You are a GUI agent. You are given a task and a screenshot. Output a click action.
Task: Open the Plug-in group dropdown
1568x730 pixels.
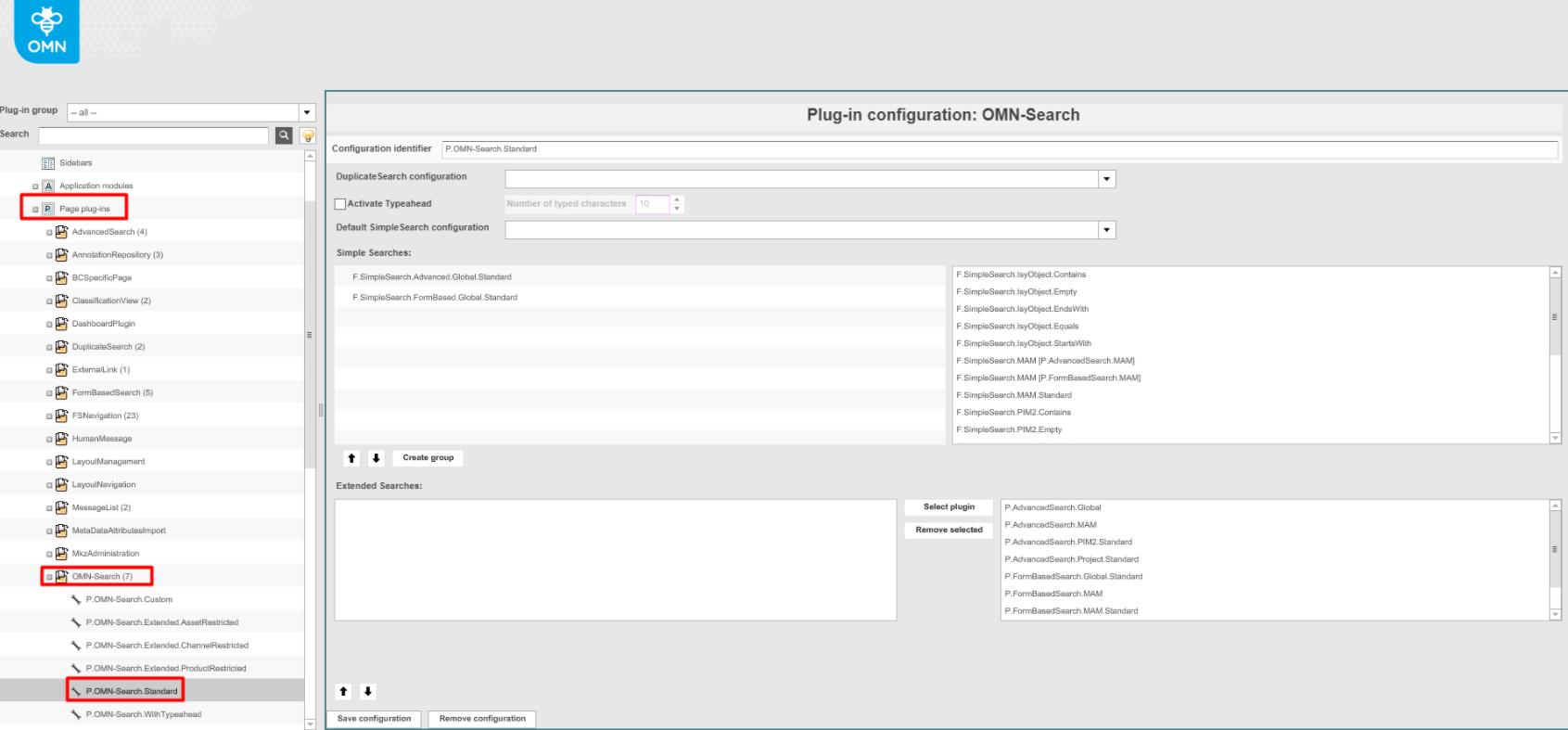click(307, 112)
